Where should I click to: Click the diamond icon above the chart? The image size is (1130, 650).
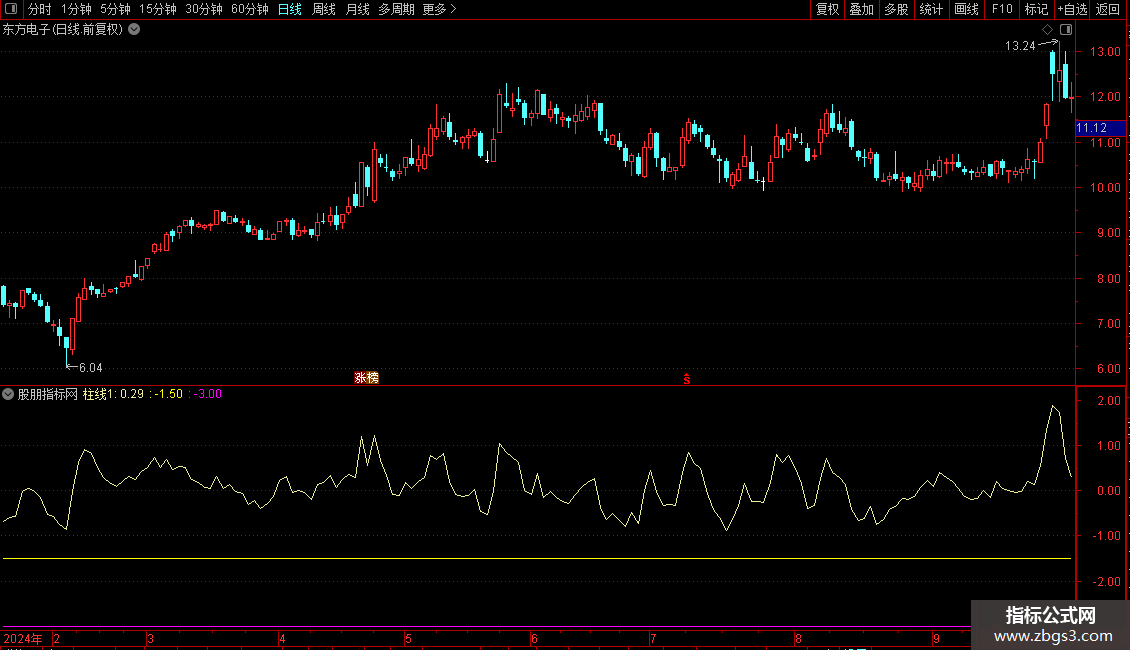1047,30
